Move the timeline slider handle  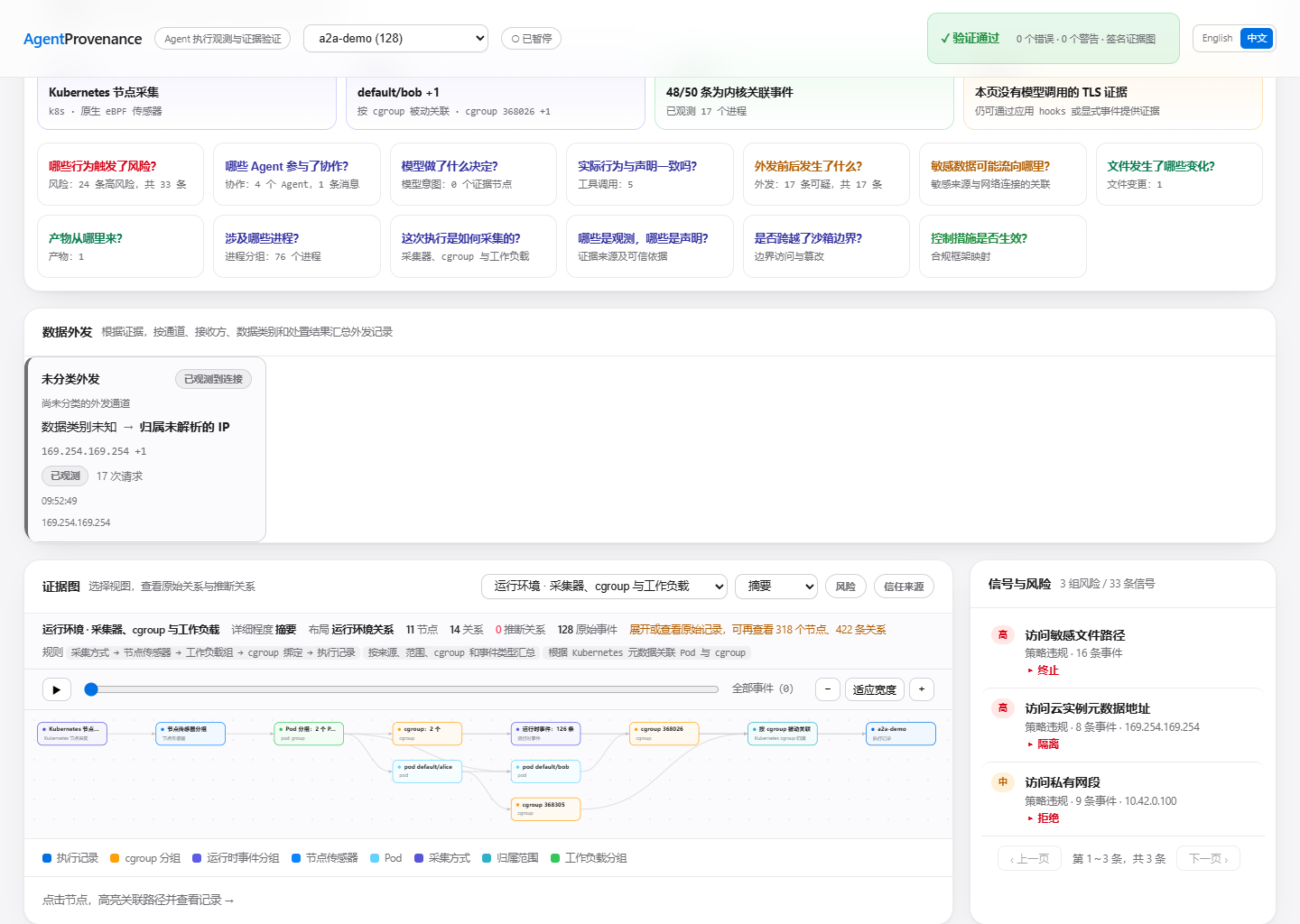tap(91, 689)
